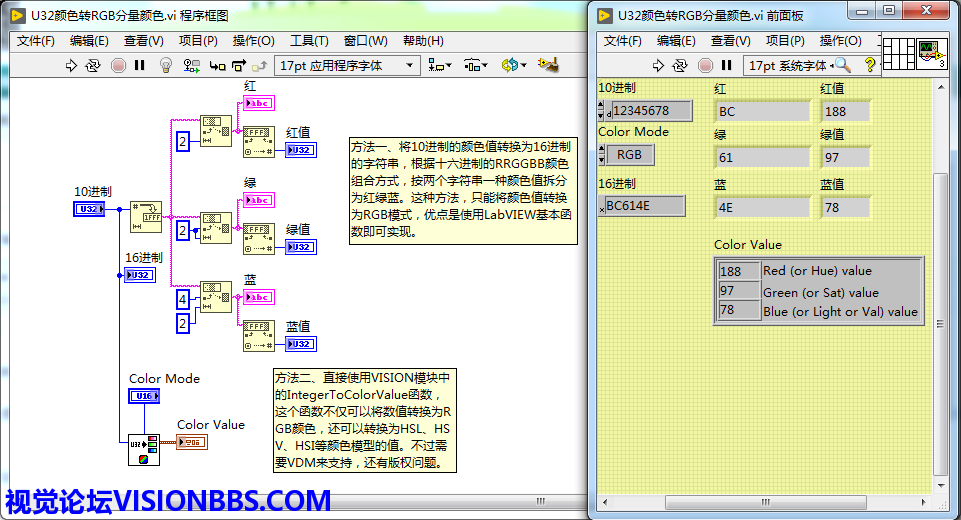This screenshot has width=961, height=520.
Task: Click the Color Mode RGB selector
Action: click(x=629, y=155)
